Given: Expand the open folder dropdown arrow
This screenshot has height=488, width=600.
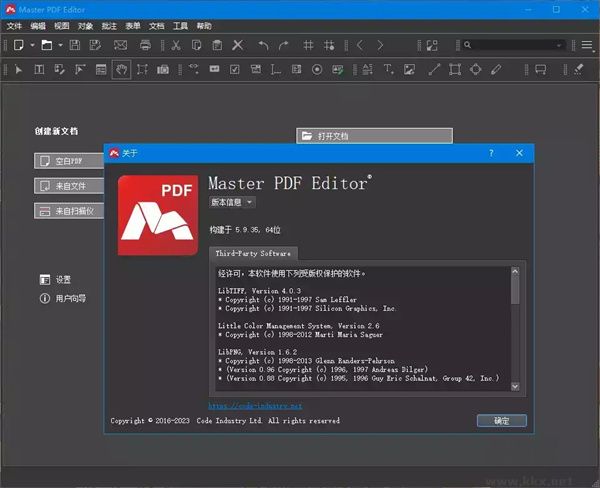Looking at the screenshot, I should point(60,45).
